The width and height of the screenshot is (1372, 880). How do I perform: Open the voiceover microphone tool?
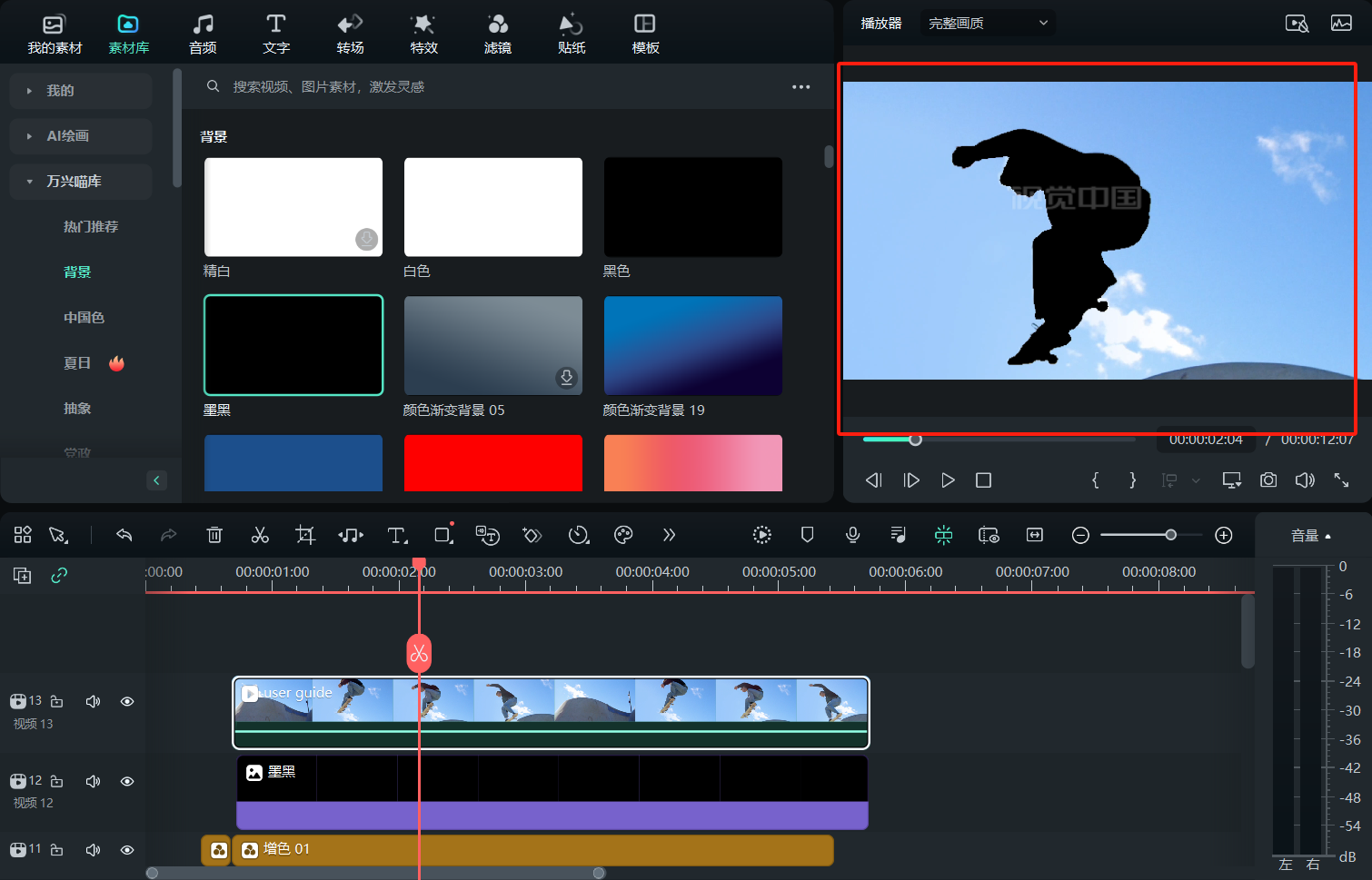point(852,535)
